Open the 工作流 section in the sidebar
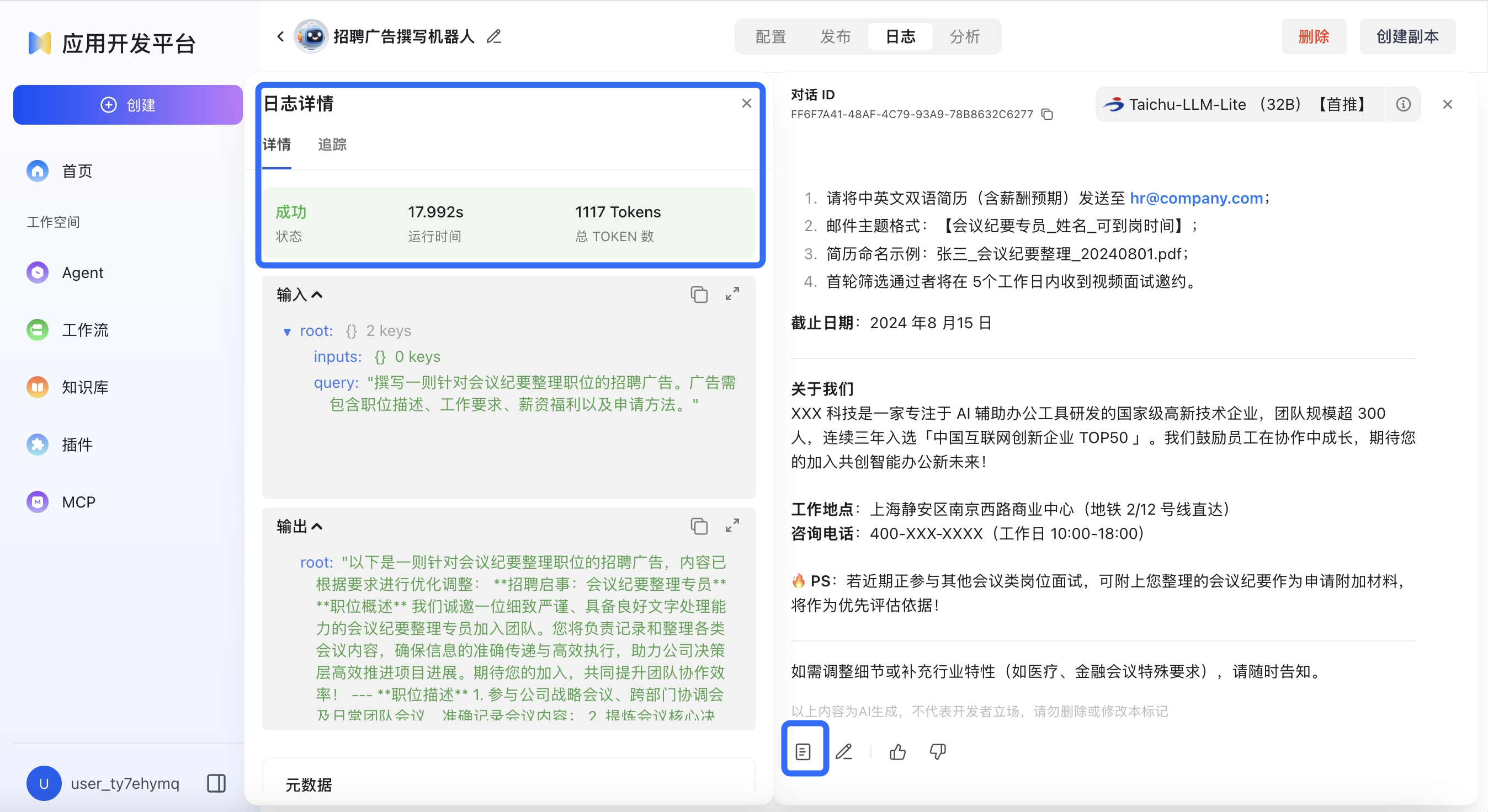The image size is (1488, 812). pos(84,330)
